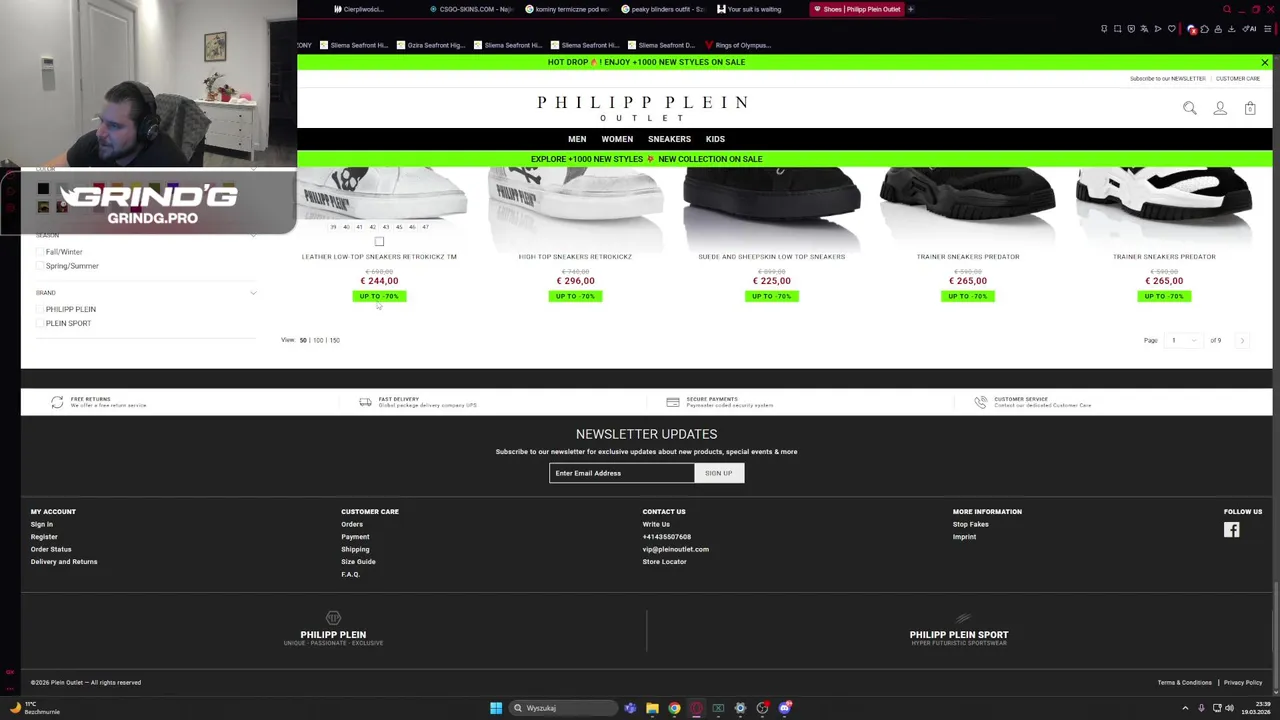This screenshot has width=1280, height=720.
Task: Click the Philipp Plein Sport footer logo
Action: [x=959, y=631]
